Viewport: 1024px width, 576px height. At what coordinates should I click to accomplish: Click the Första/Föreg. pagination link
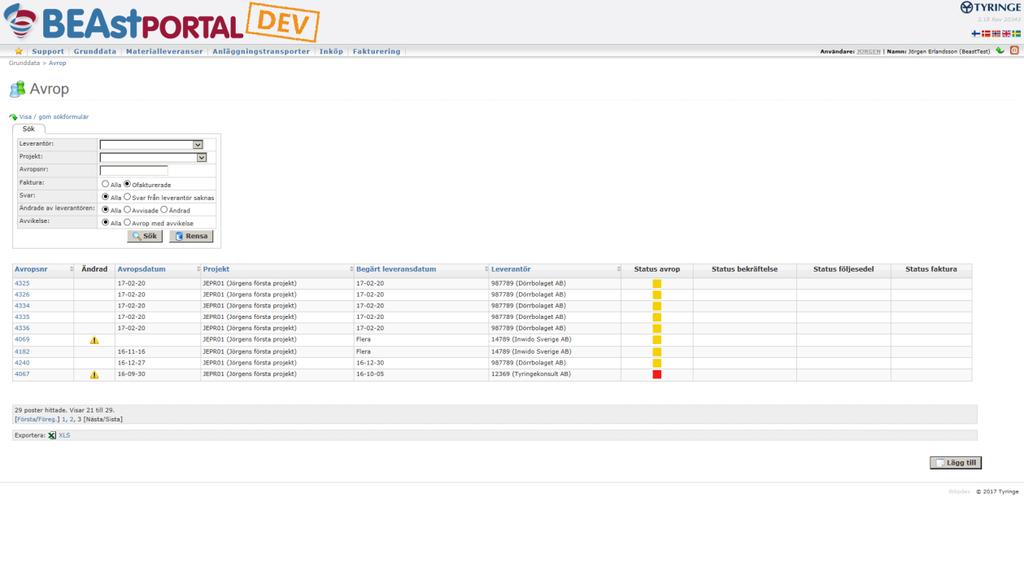coord(37,419)
